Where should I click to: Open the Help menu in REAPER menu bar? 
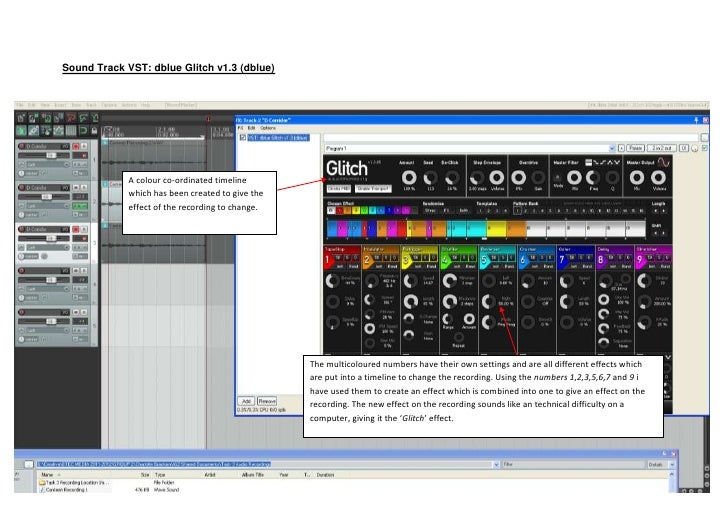click(145, 105)
